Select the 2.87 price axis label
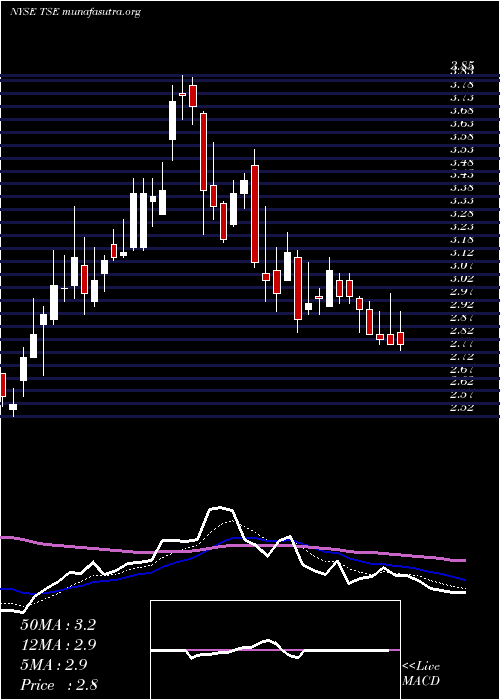 tap(462, 317)
